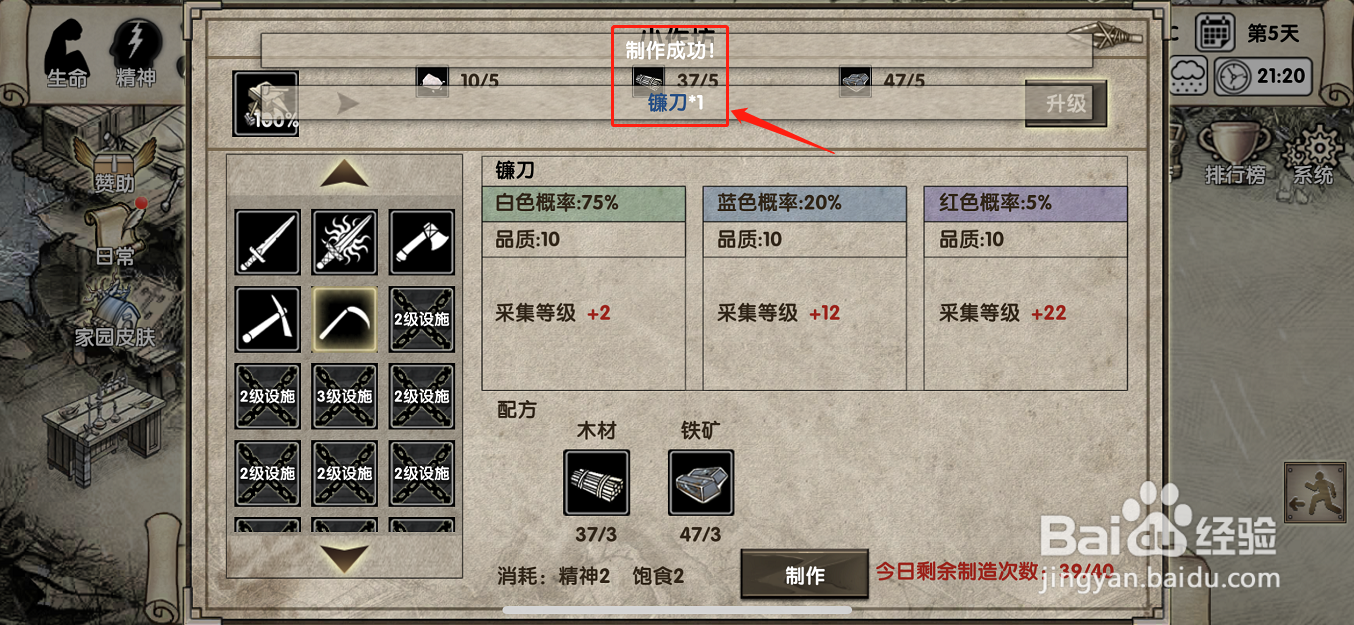Select the 白色概率:75% quality header
The height and width of the screenshot is (625, 1354).
point(584,203)
